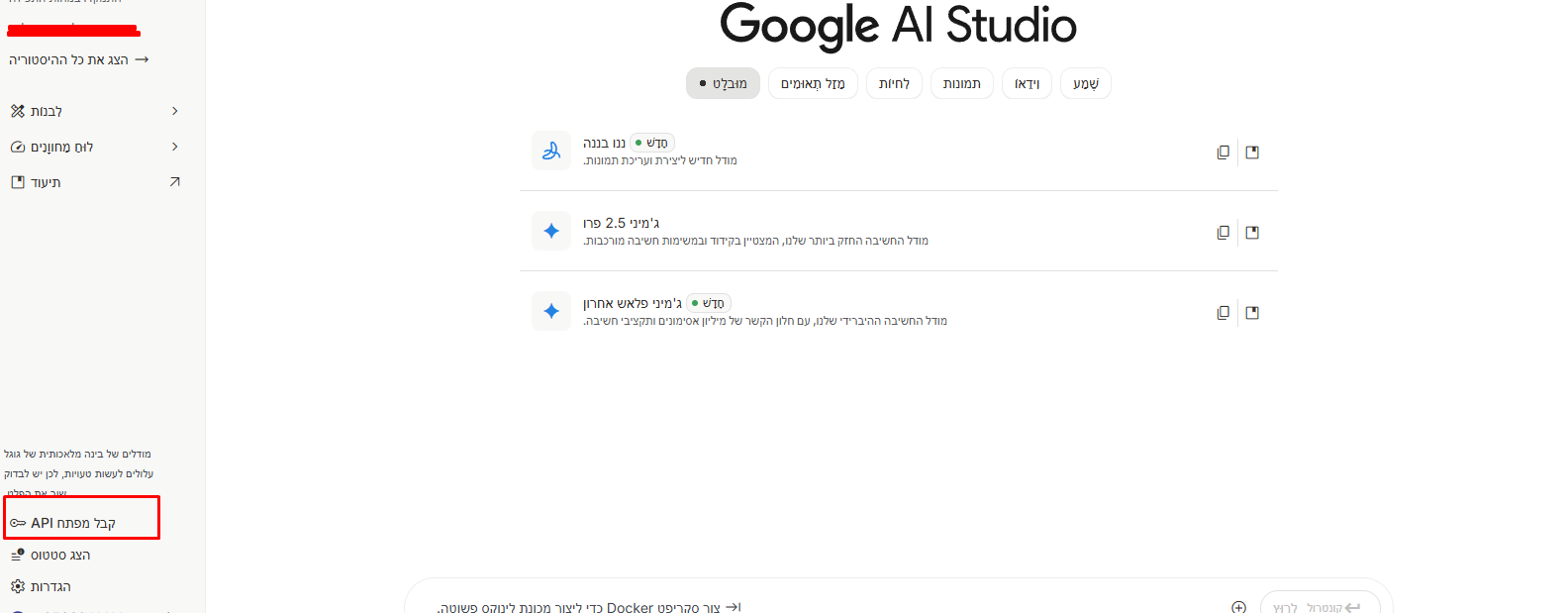Screen dimensions: 1568x613
Task: Select the 'שמע' tab
Action: (1086, 83)
